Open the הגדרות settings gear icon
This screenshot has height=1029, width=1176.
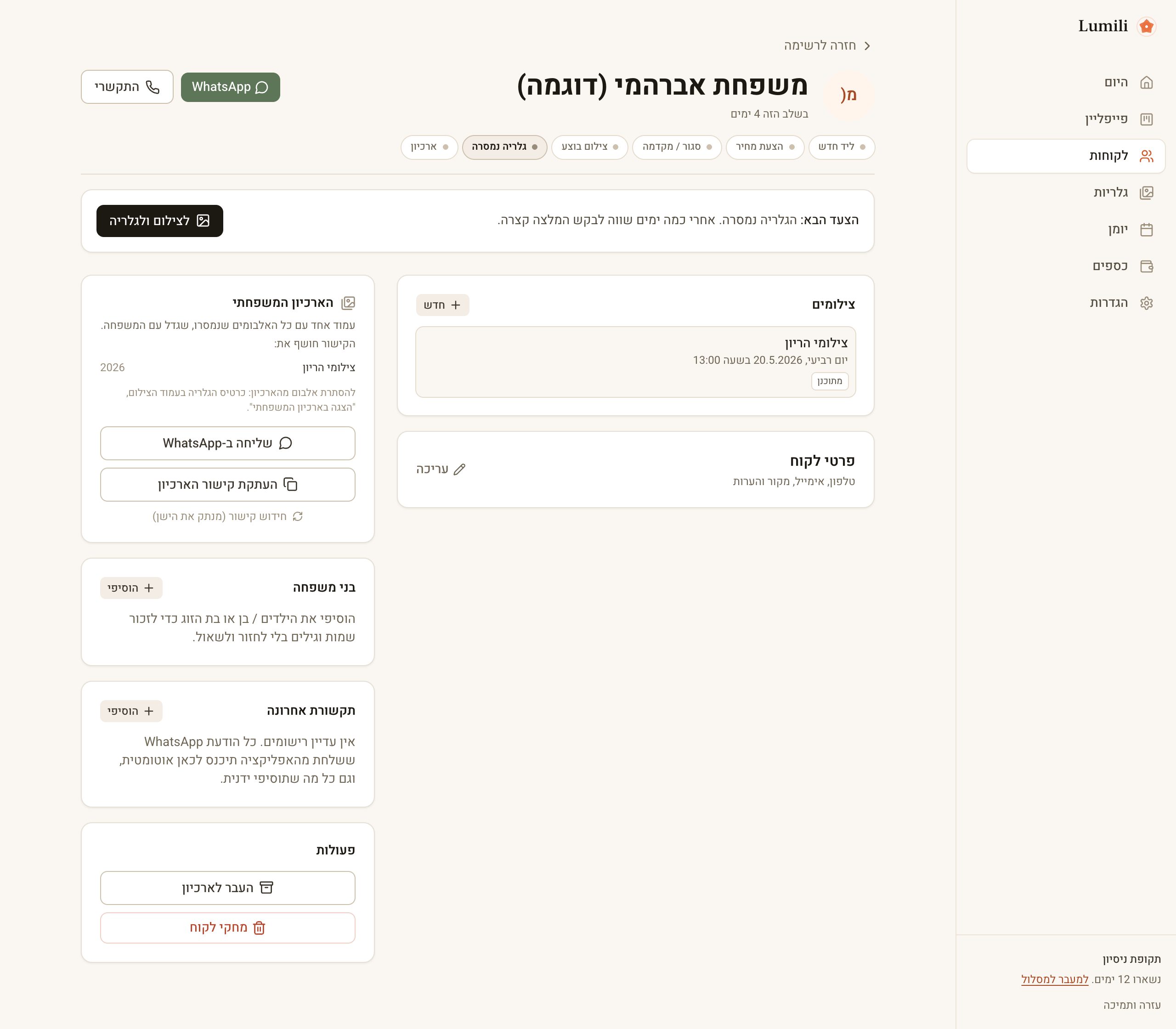(1146, 303)
